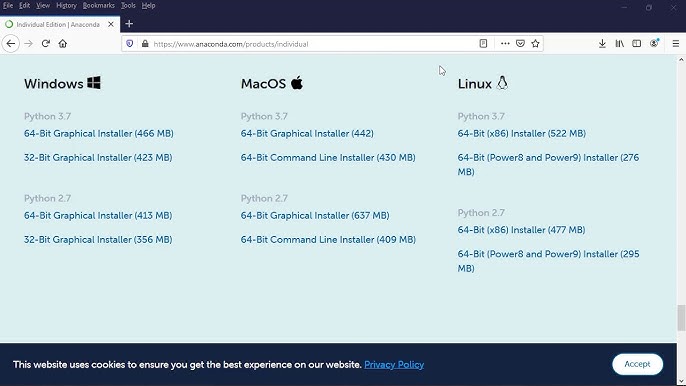The image size is (686, 386).
Task: Click the Accept cookies button
Action: coord(637,364)
